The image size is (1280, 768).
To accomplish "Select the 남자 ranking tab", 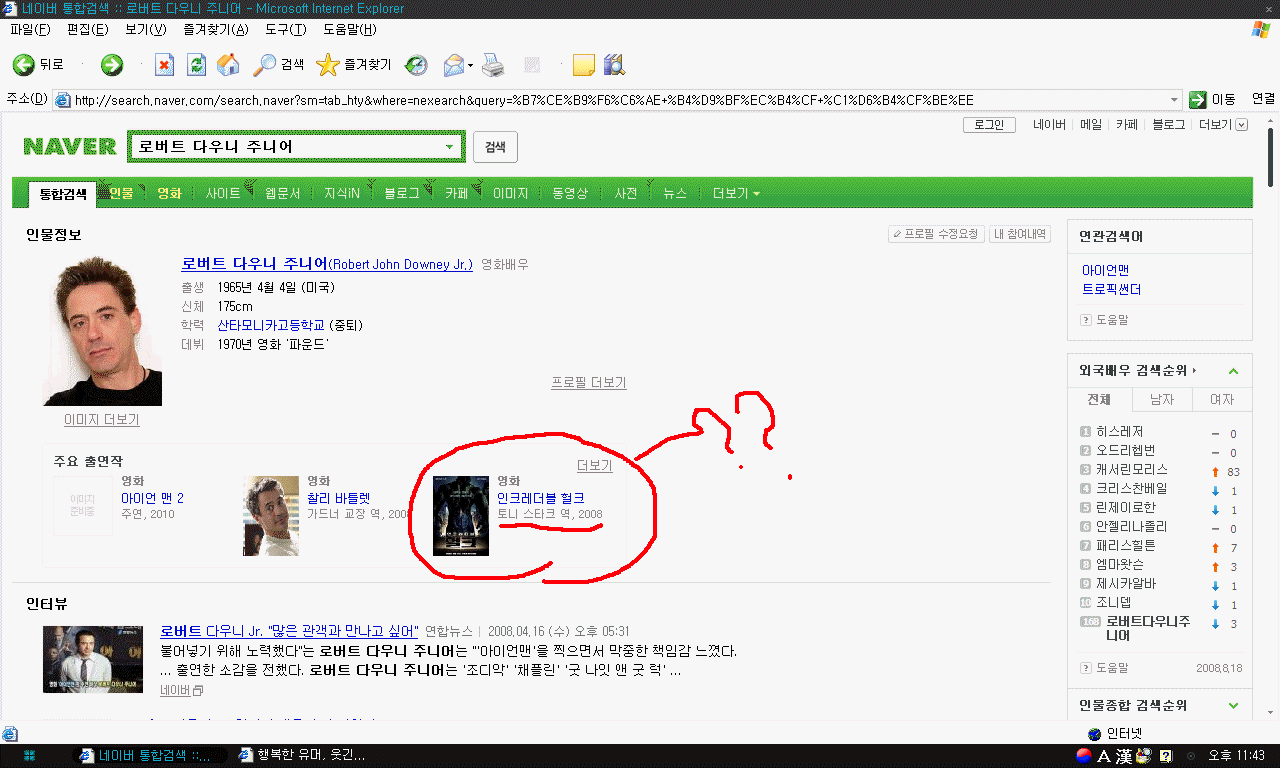I will 1162,400.
